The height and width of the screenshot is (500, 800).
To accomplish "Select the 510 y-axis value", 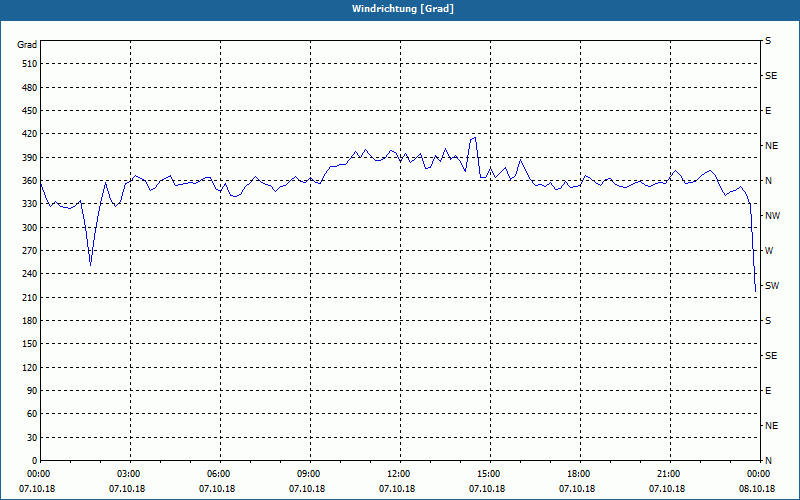I will click(x=30, y=64).
